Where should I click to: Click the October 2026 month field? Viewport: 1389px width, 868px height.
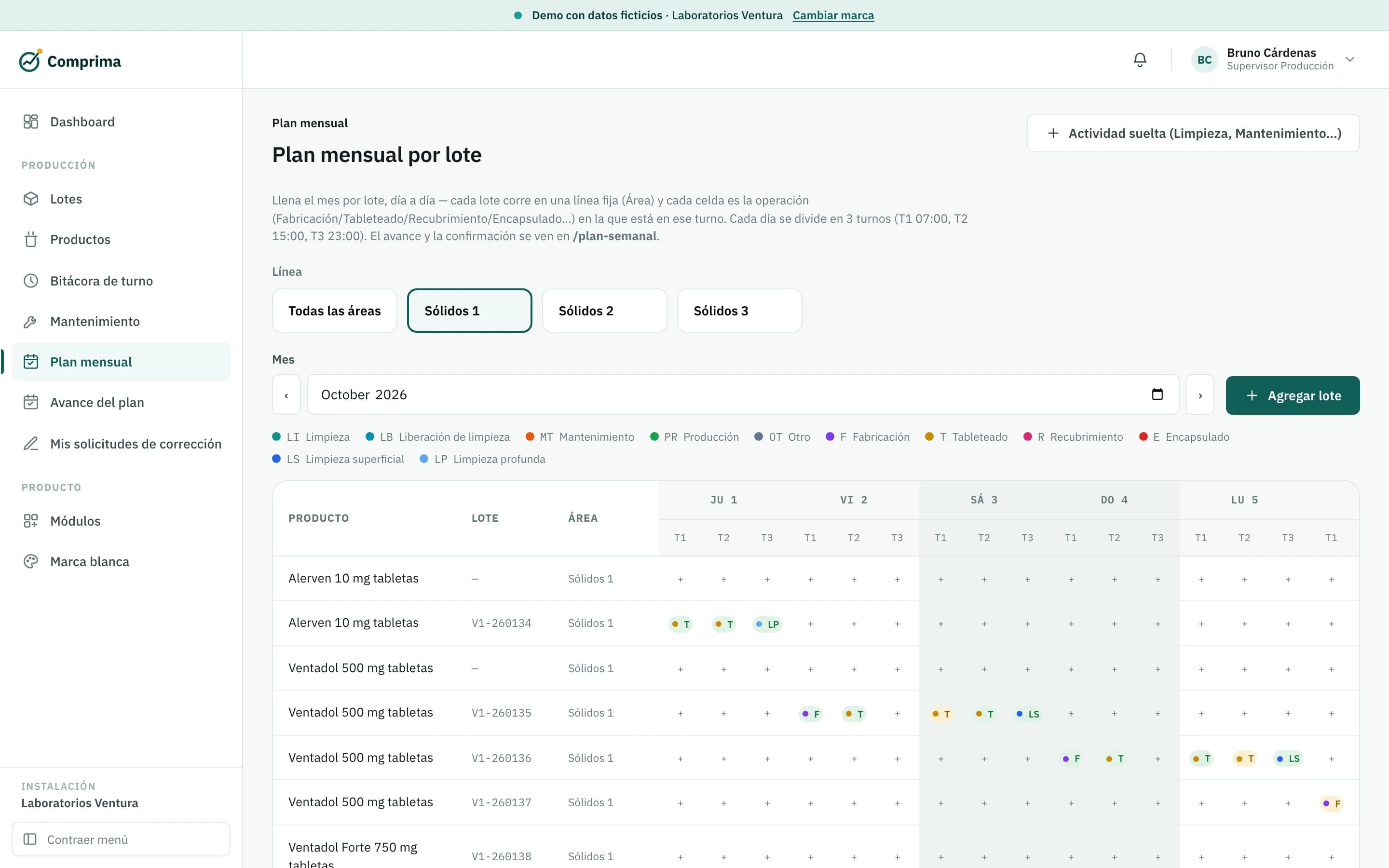coord(743,395)
